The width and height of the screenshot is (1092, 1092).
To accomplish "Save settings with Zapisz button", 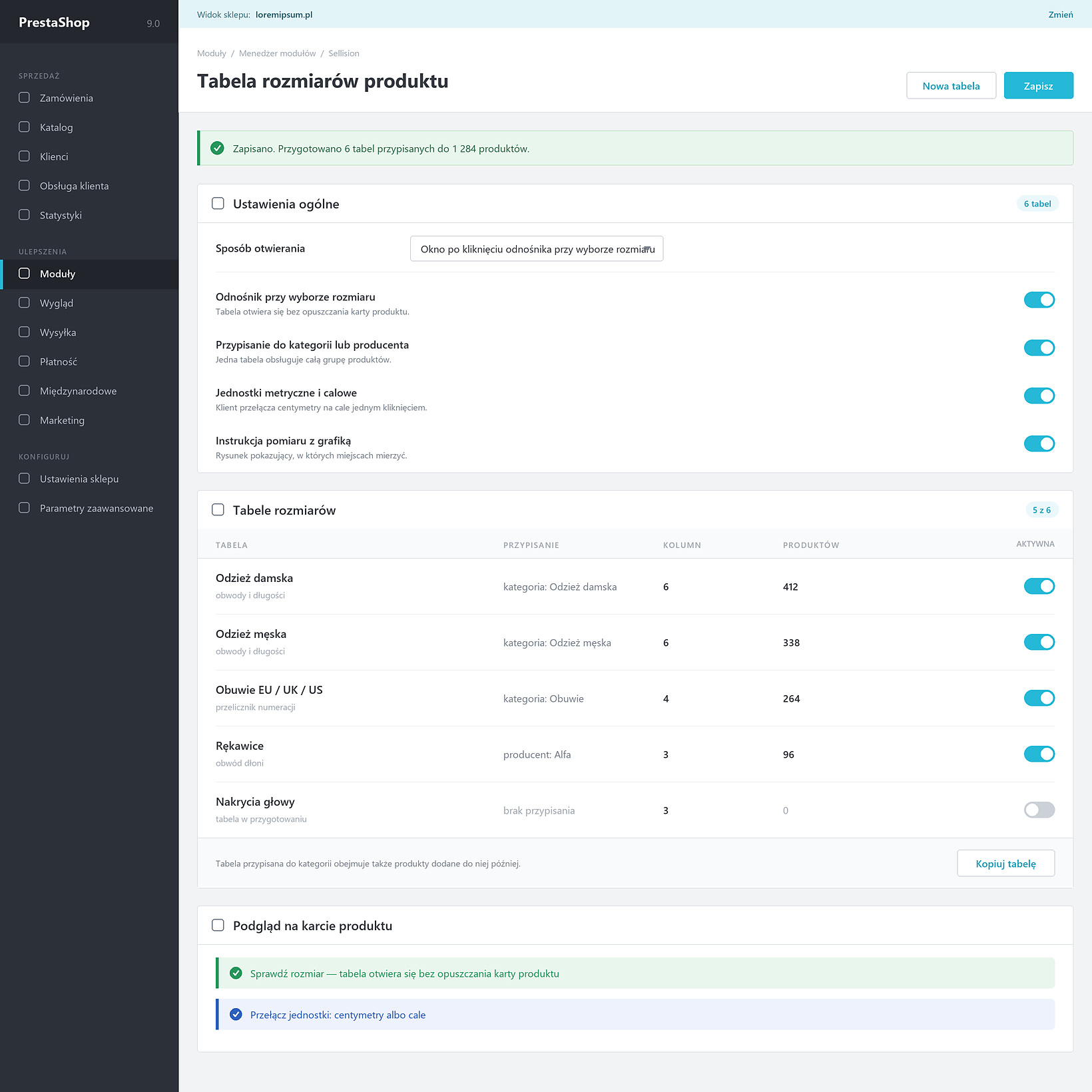I will point(1038,86).
